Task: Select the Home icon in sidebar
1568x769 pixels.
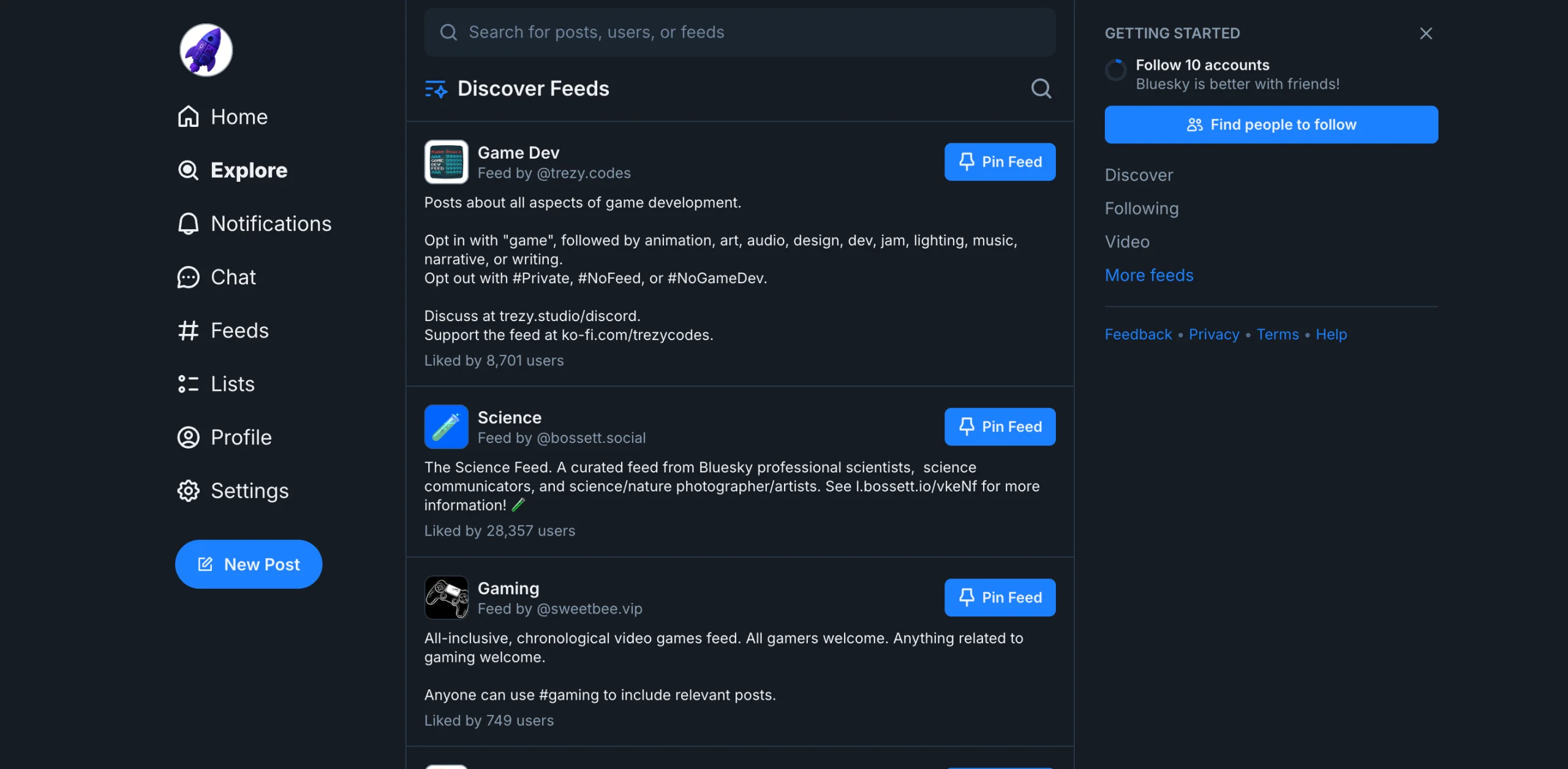Action: [188, 116]
